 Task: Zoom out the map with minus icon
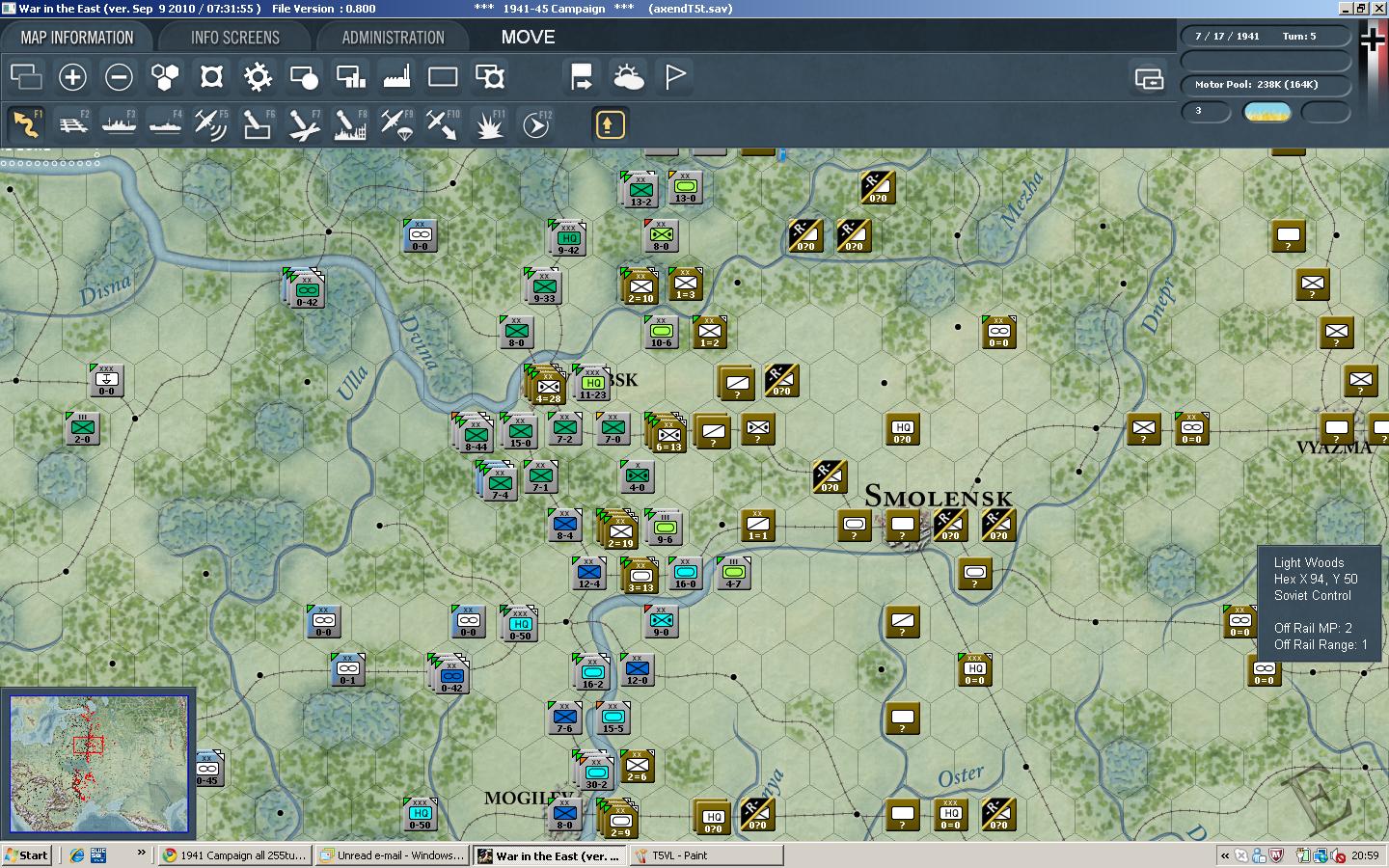(x=119, y=76)
